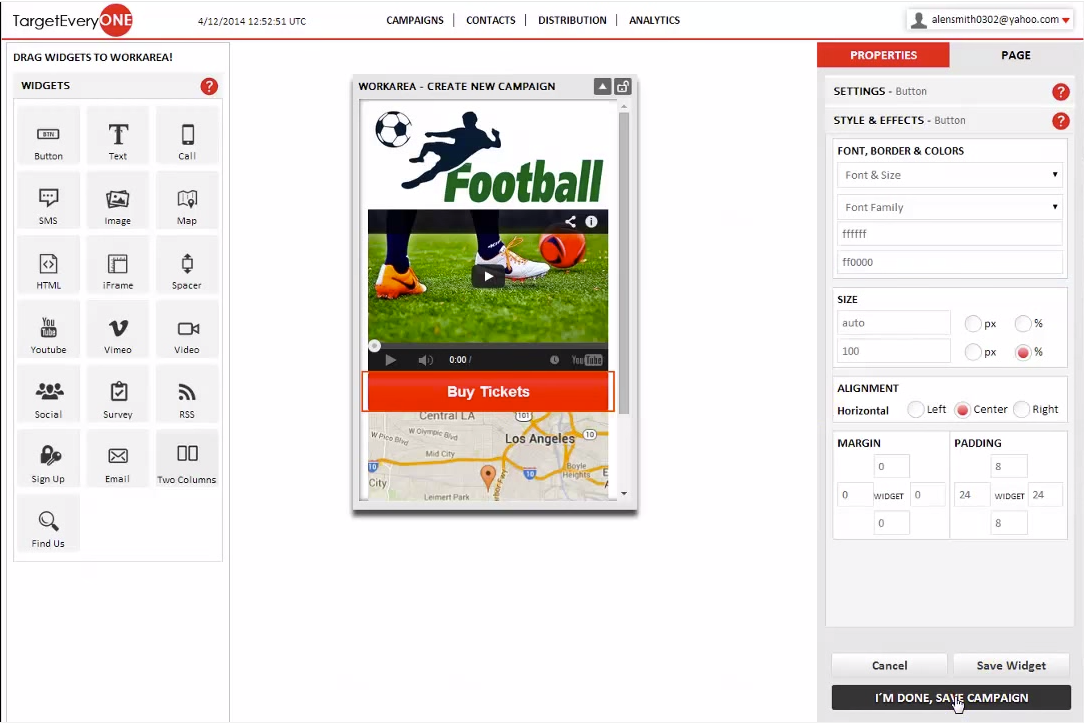This screenshot has height=723, width=1084.
Task: Switch to the Page tab
Action: click(x=1015, y=55)
